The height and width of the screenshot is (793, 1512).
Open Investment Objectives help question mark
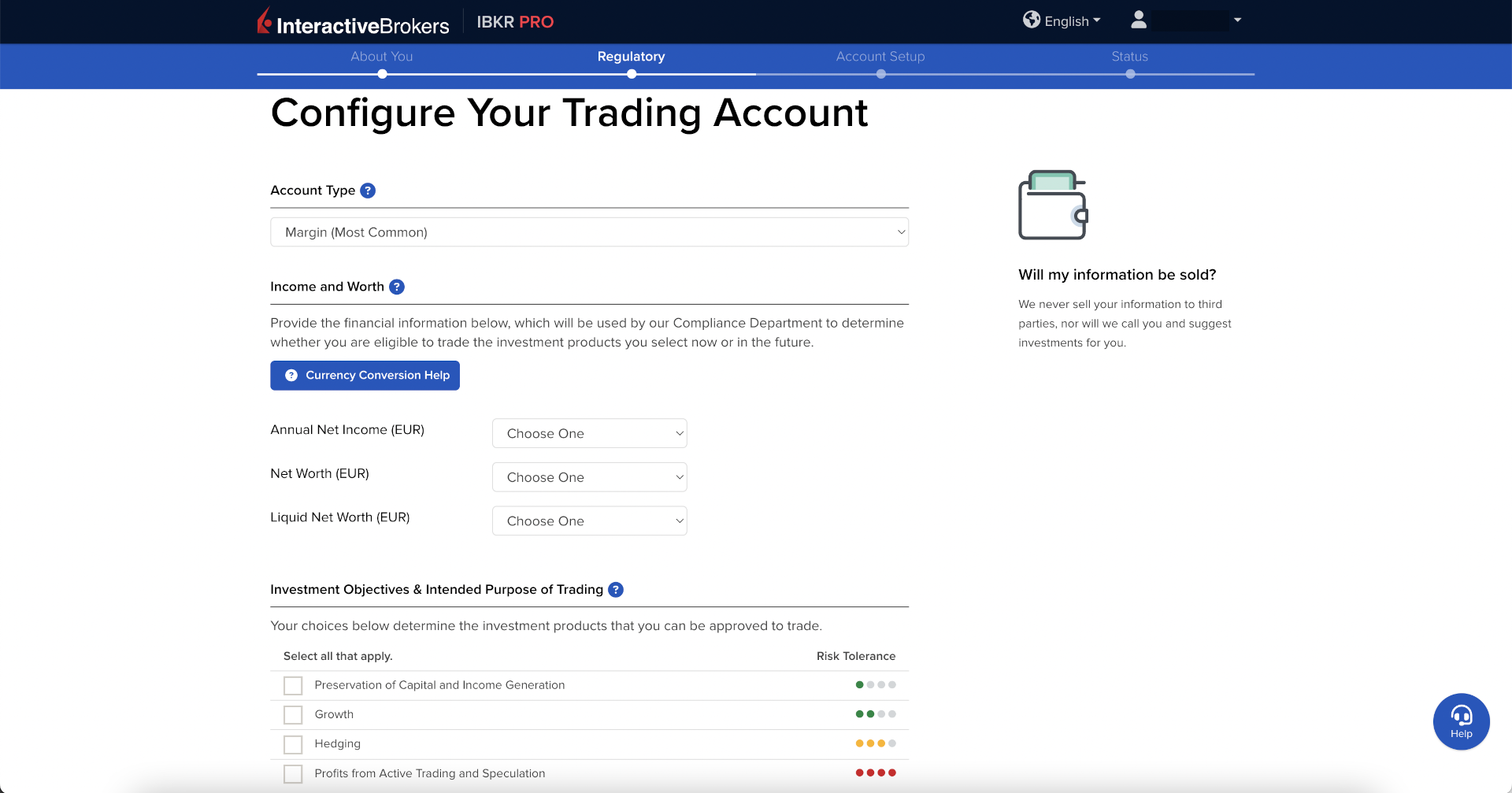(616, 590)
